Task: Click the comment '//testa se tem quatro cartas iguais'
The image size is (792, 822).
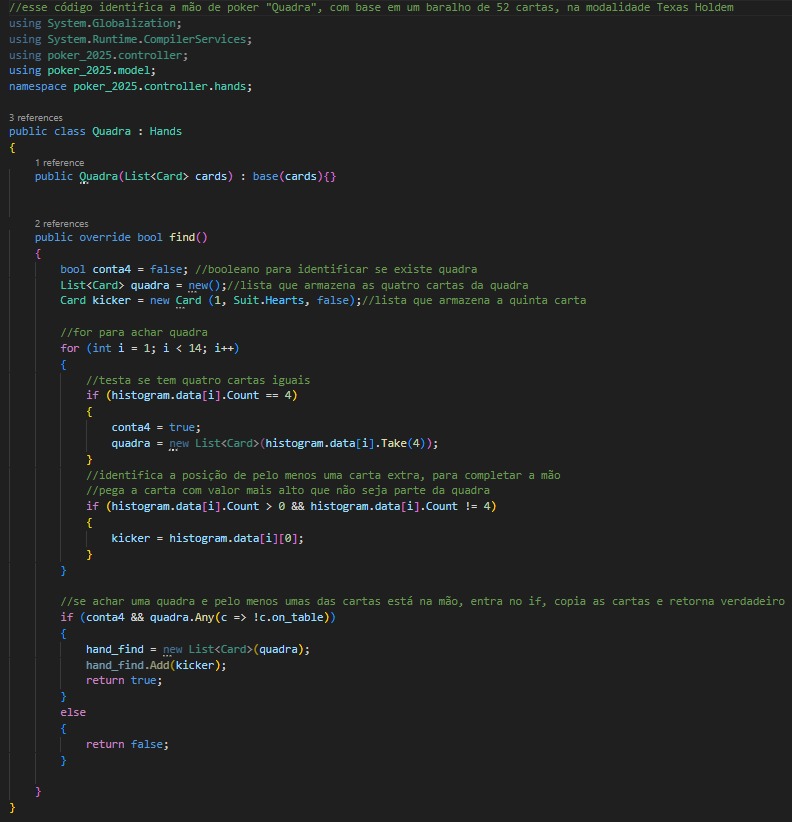Action: pyautogui.click(x=198, y=380)
